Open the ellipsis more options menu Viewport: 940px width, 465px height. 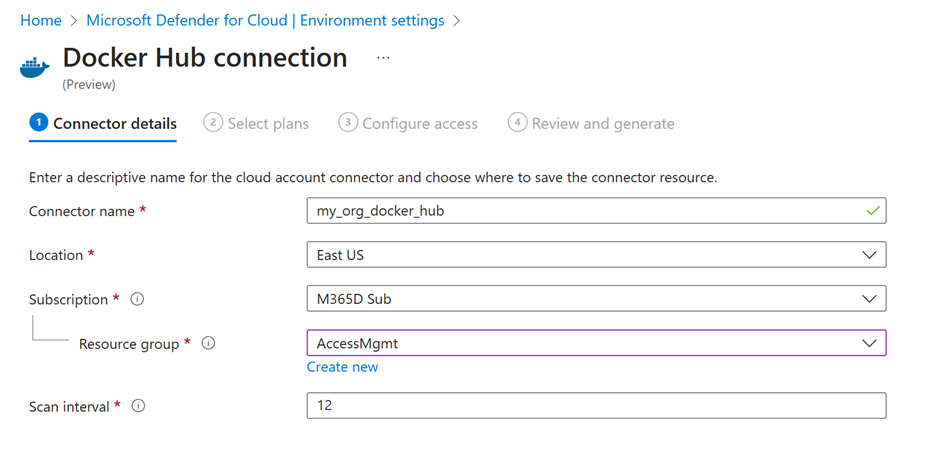(383, 58)
